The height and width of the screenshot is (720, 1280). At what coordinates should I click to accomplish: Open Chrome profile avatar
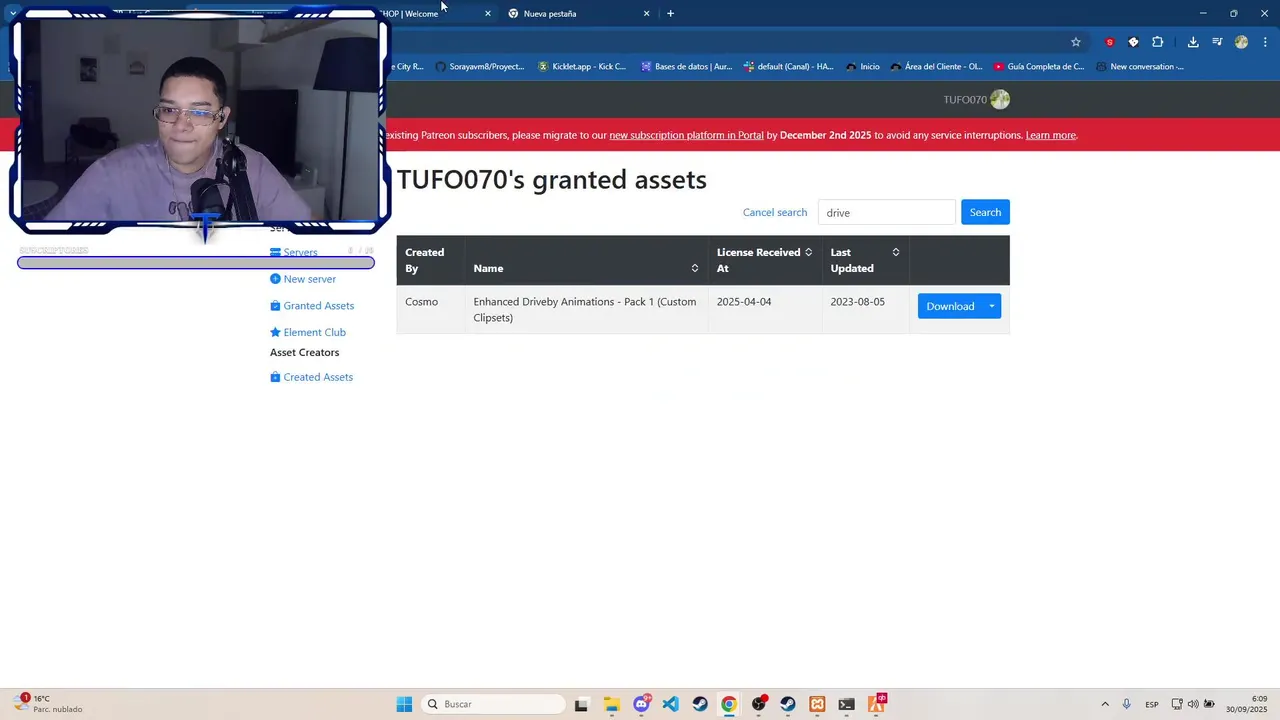pyautogui.click(x=1241, y=42)
